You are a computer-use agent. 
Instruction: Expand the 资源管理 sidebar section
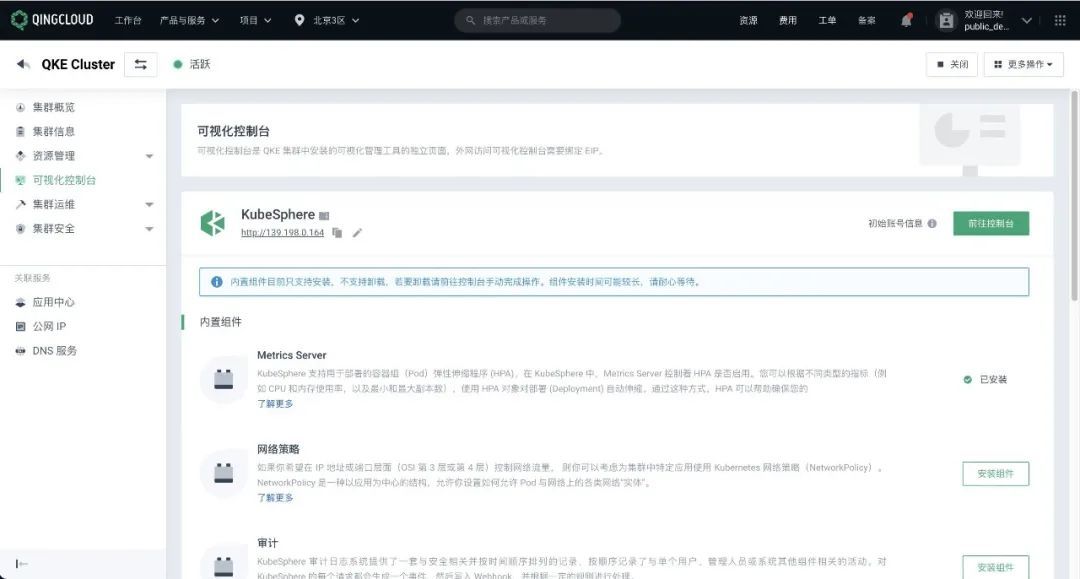149,156
